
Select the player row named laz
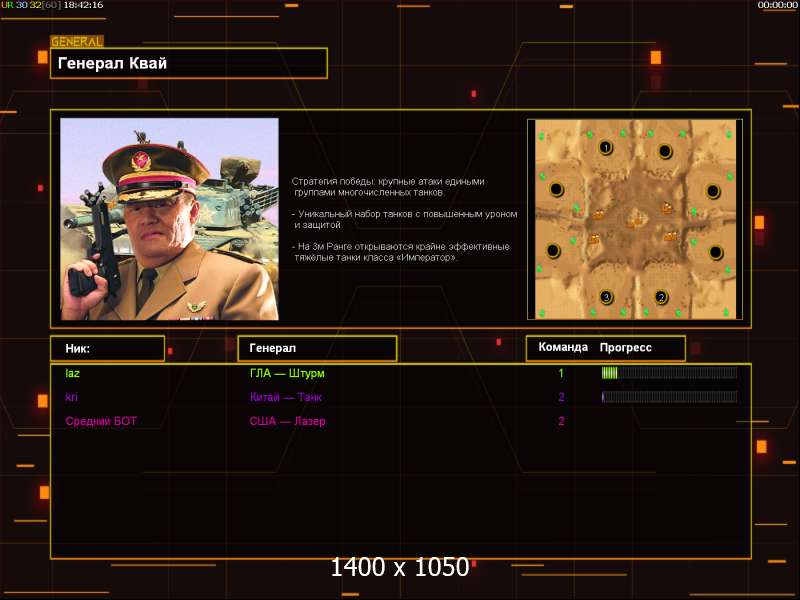401,373
